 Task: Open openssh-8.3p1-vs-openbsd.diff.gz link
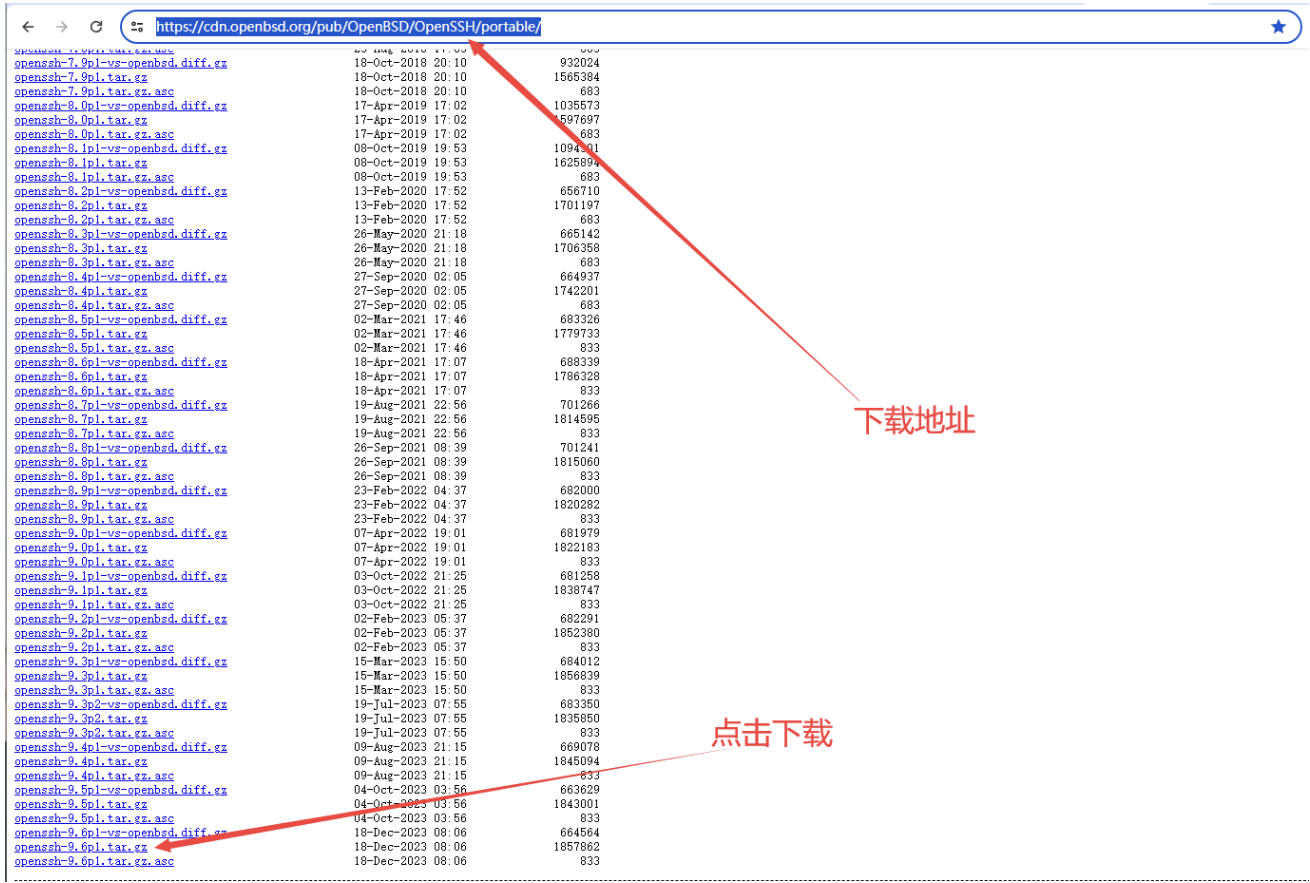point(121,234)
